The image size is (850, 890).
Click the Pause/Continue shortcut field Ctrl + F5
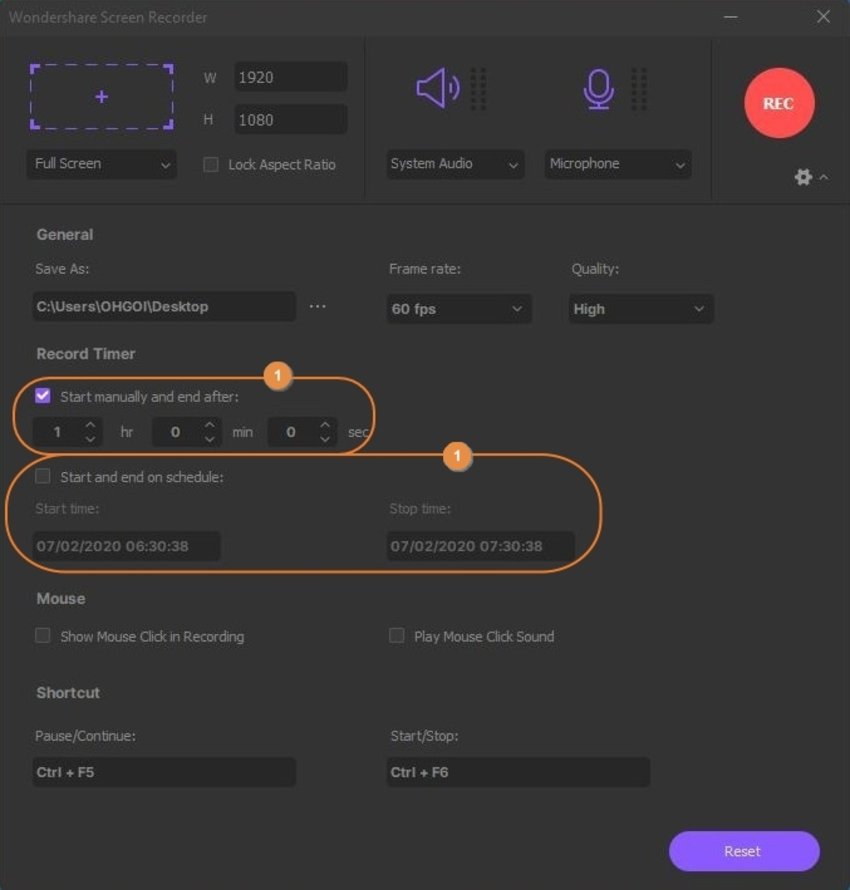pyautogui.click(x=164, y=772)
